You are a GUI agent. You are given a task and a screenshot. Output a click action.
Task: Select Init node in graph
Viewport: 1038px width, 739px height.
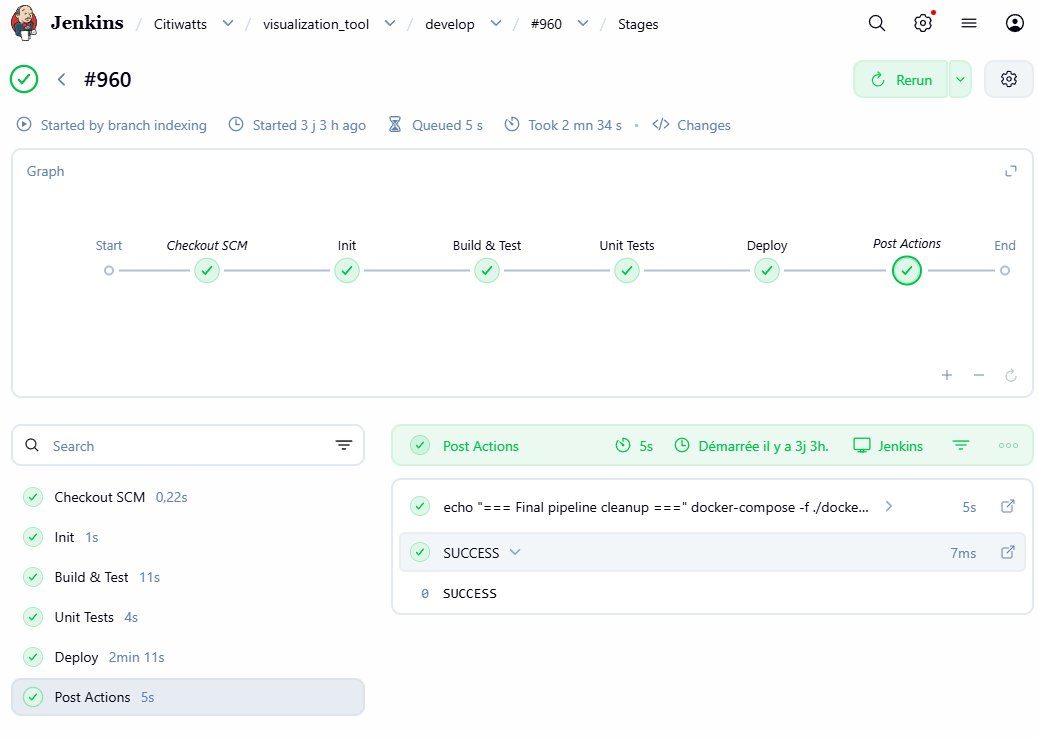click(x=347, y=270)
